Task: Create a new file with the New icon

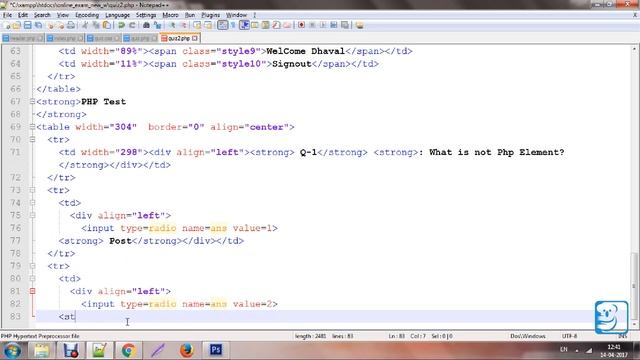Action: pyautogui.click(x=6, y=25)
